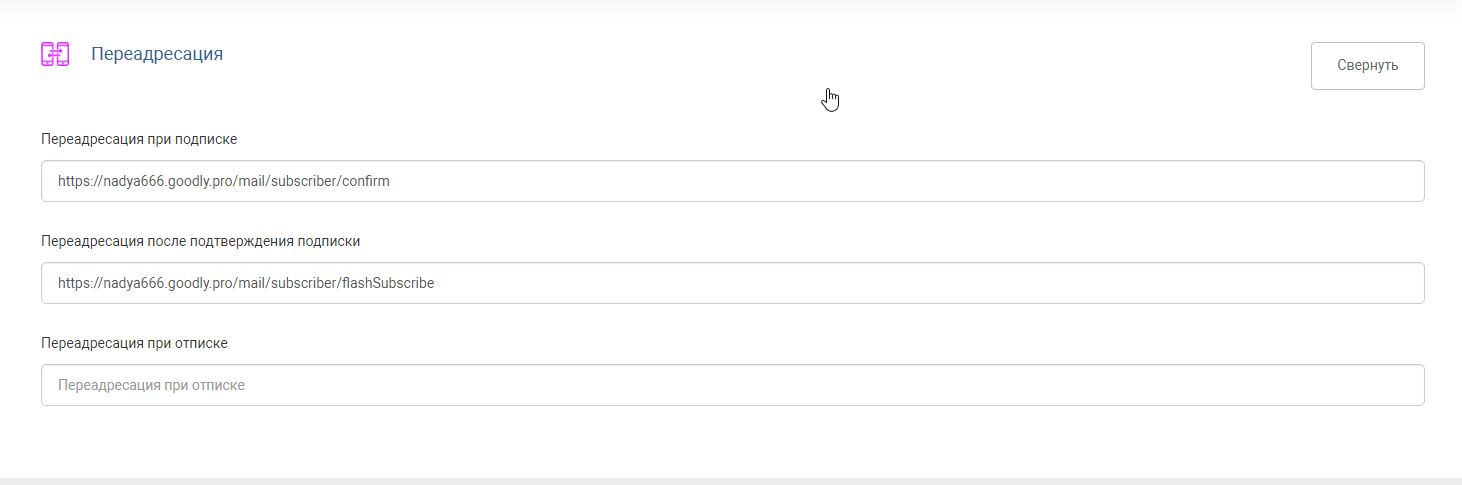Hide the redirect settings via Свернуть

1367,66
